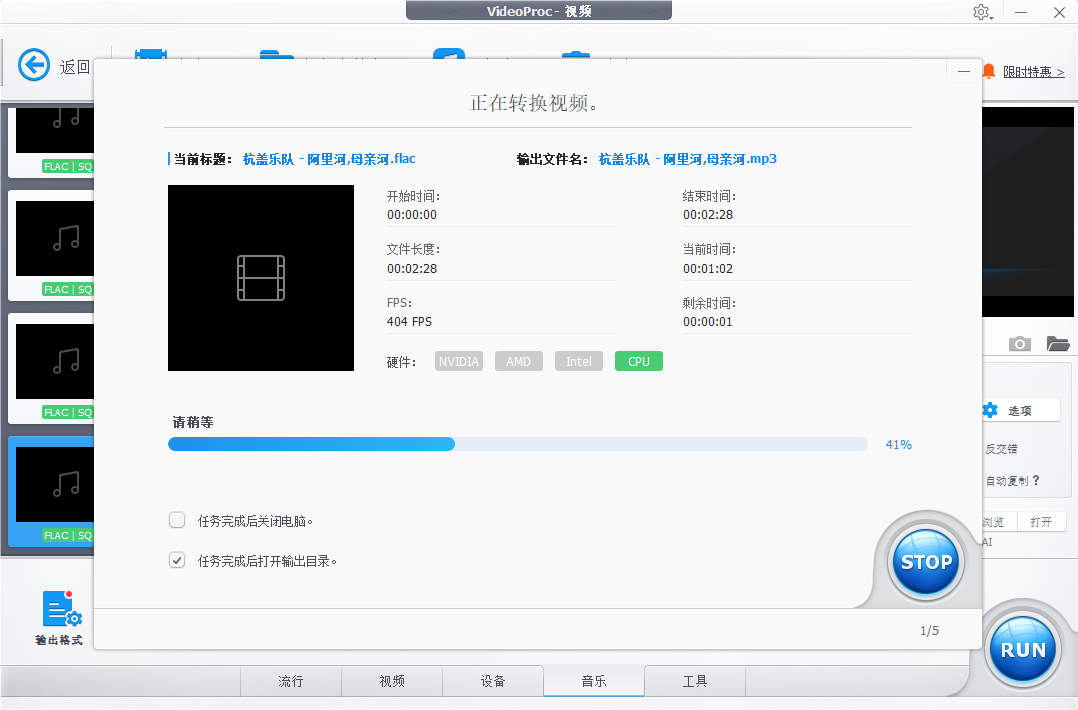This screenshot has height=710, width=1078.
Task: Click the notification bell icon
Action: pos(988,71)
